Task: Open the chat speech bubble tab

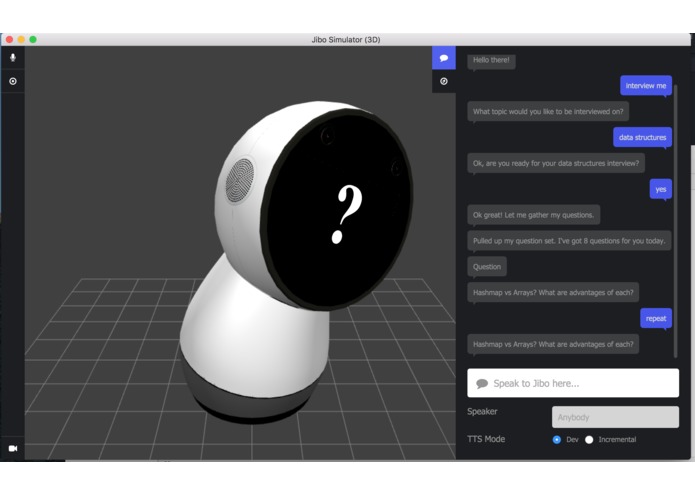Action: (444, 58)
